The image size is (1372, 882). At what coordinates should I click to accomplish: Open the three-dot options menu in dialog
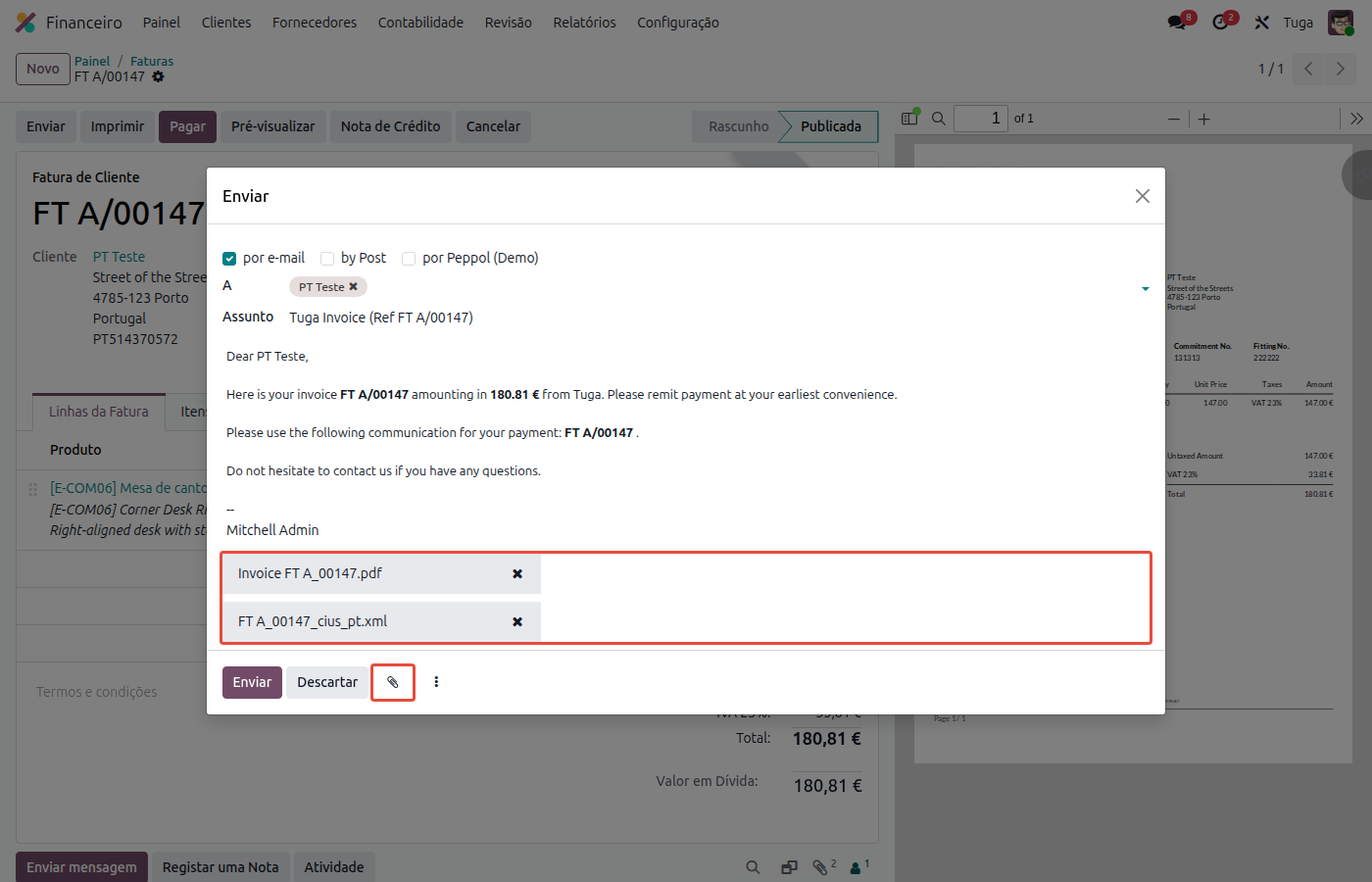pyautogui.click(x=436, y=682)
